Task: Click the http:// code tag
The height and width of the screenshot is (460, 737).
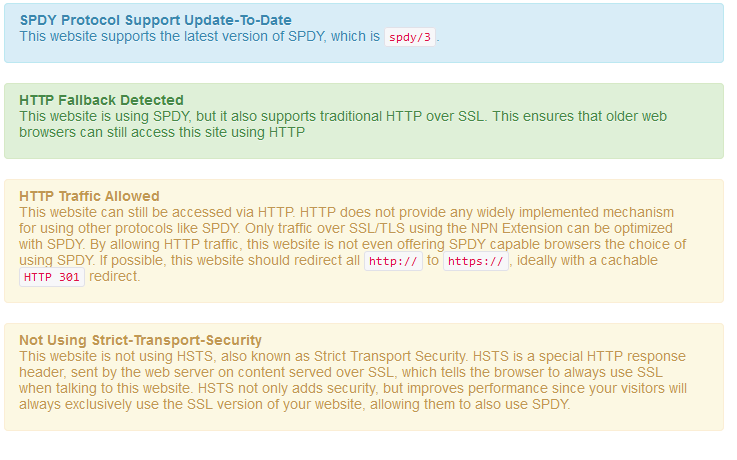Action: click(x=393, y=261)
